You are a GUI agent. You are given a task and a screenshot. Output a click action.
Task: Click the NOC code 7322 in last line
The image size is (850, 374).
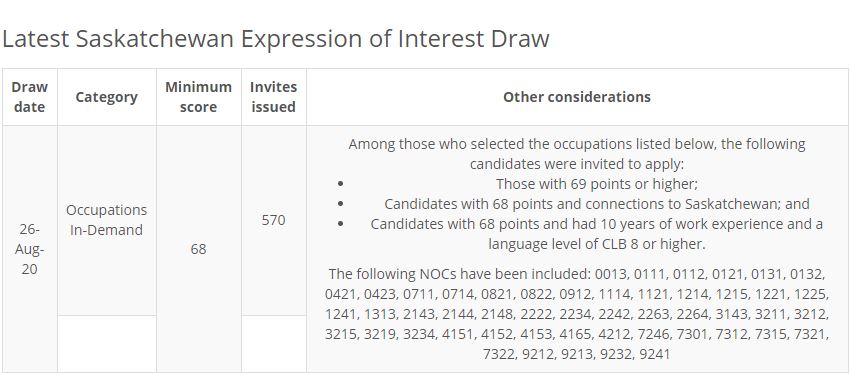tap(498, 354)
